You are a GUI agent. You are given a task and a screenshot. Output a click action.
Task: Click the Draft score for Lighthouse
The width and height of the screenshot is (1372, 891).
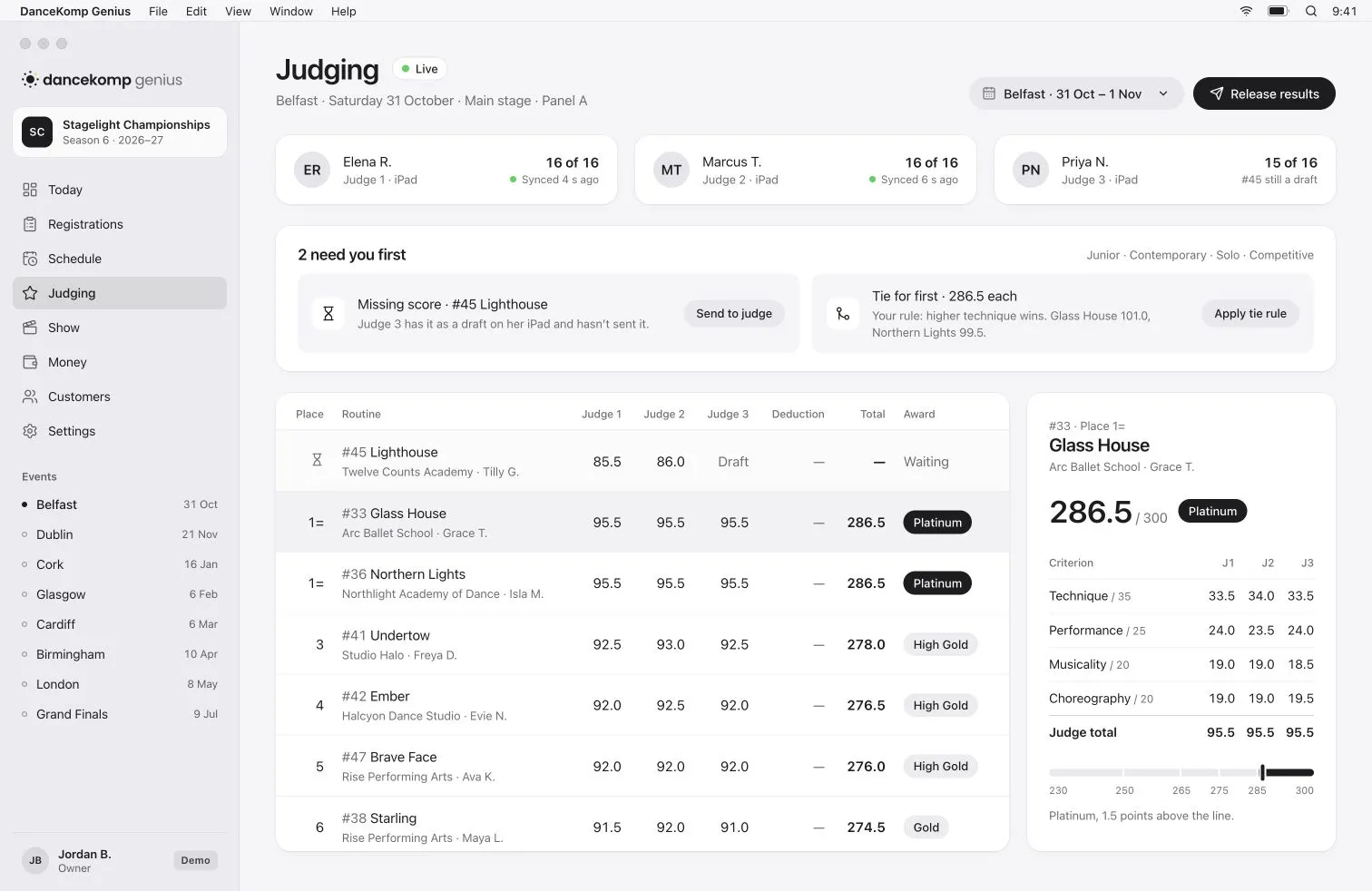[x=733, y=462]
